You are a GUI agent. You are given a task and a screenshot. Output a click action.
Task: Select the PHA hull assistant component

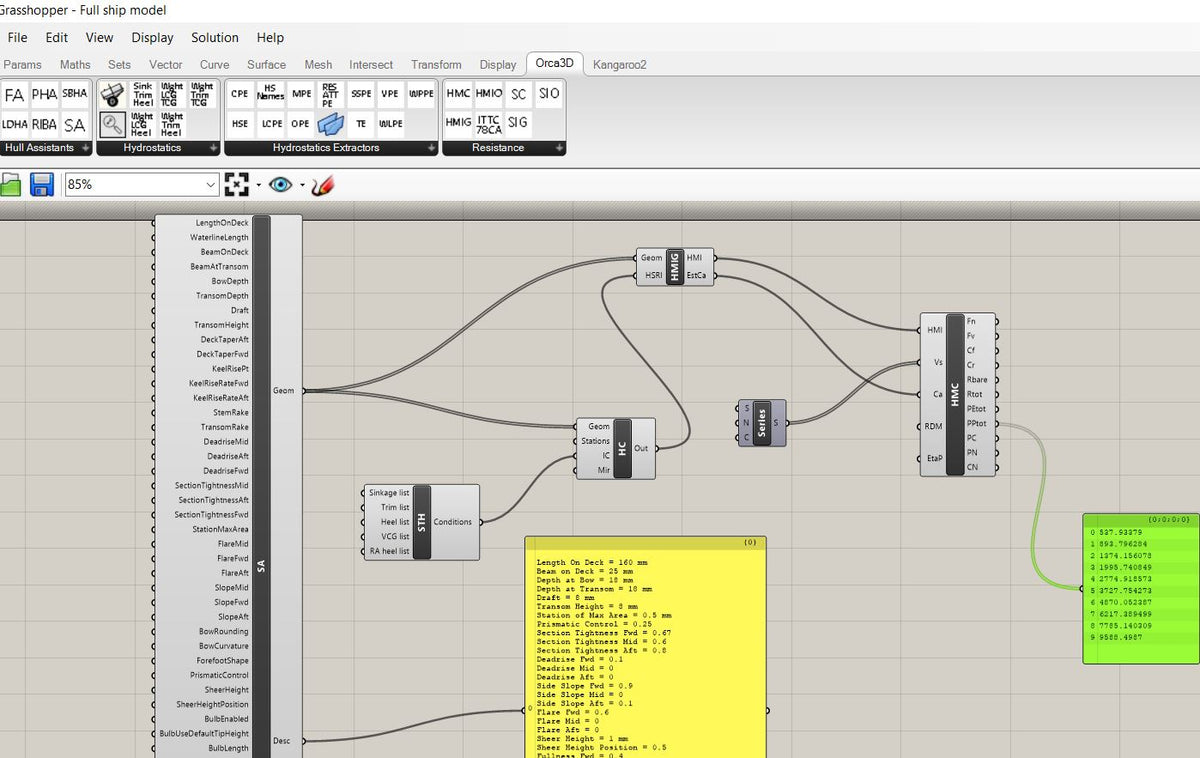44,95
